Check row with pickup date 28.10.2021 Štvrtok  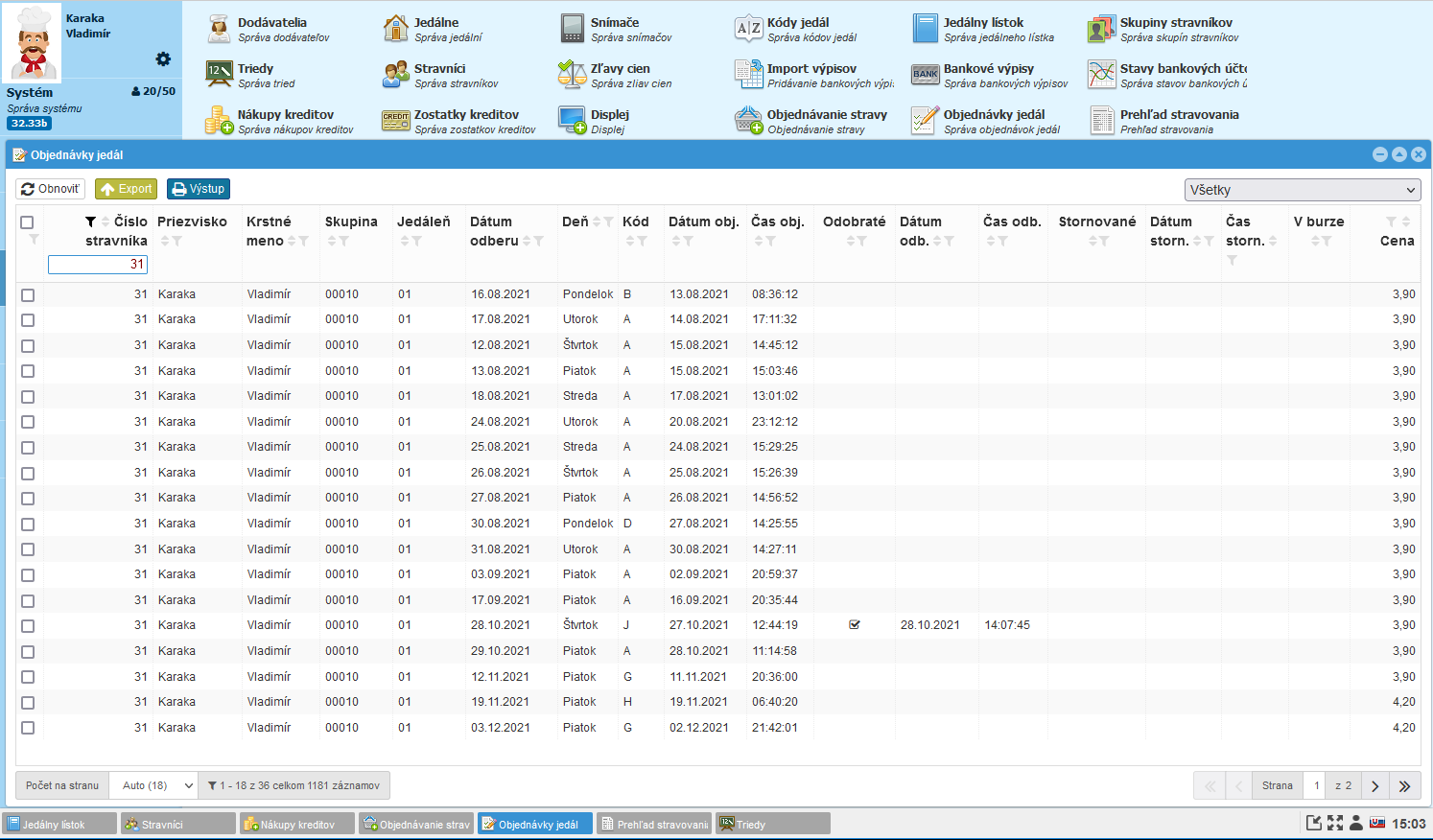(x=28, y=626)
